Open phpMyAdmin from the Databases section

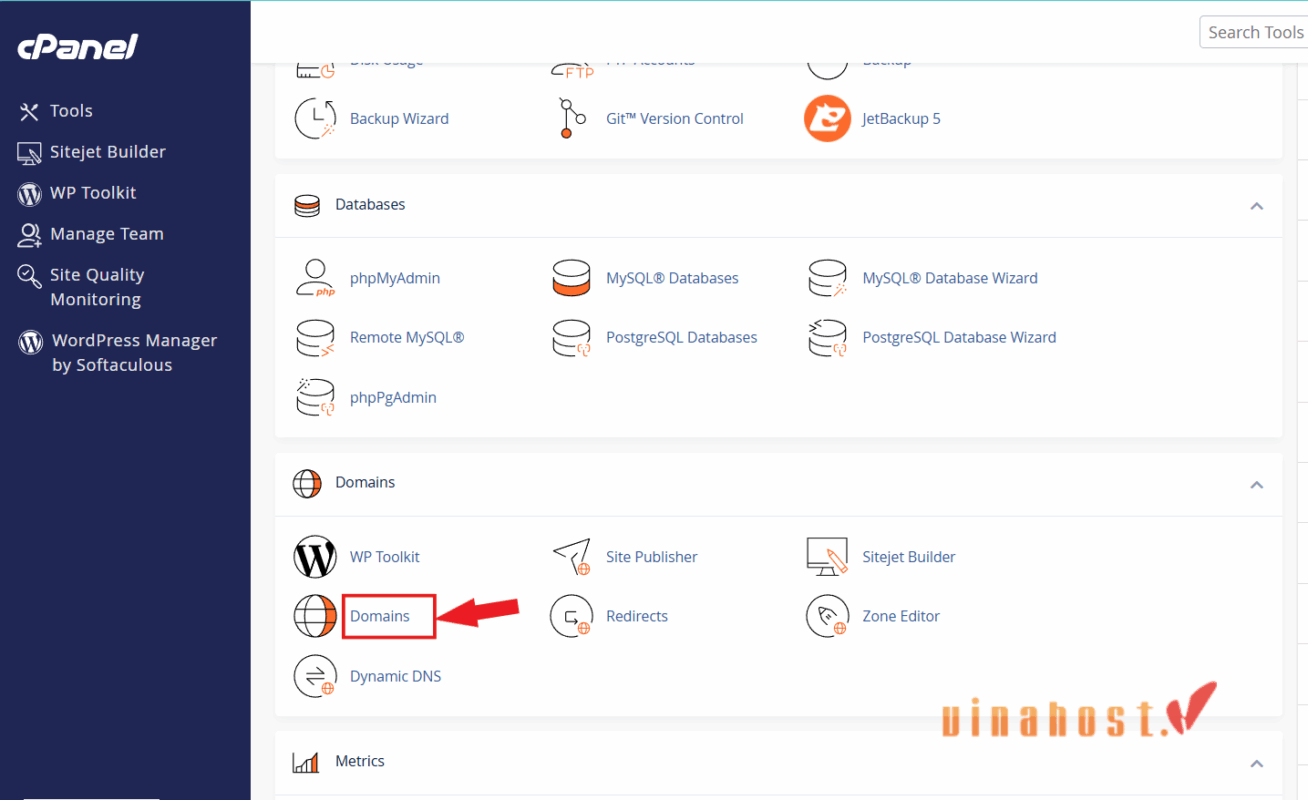pyautogui.click(x=394, y=277)
